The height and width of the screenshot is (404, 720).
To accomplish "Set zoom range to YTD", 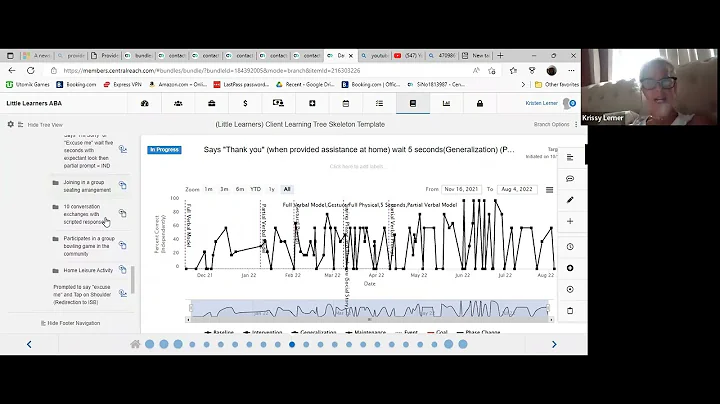I will tap(255, 189).
